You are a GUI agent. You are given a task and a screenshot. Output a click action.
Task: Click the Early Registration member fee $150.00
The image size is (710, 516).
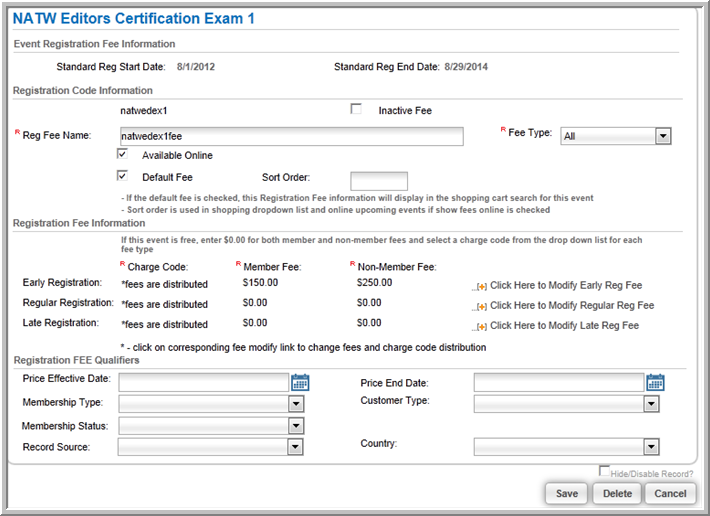tap(260, 282)
